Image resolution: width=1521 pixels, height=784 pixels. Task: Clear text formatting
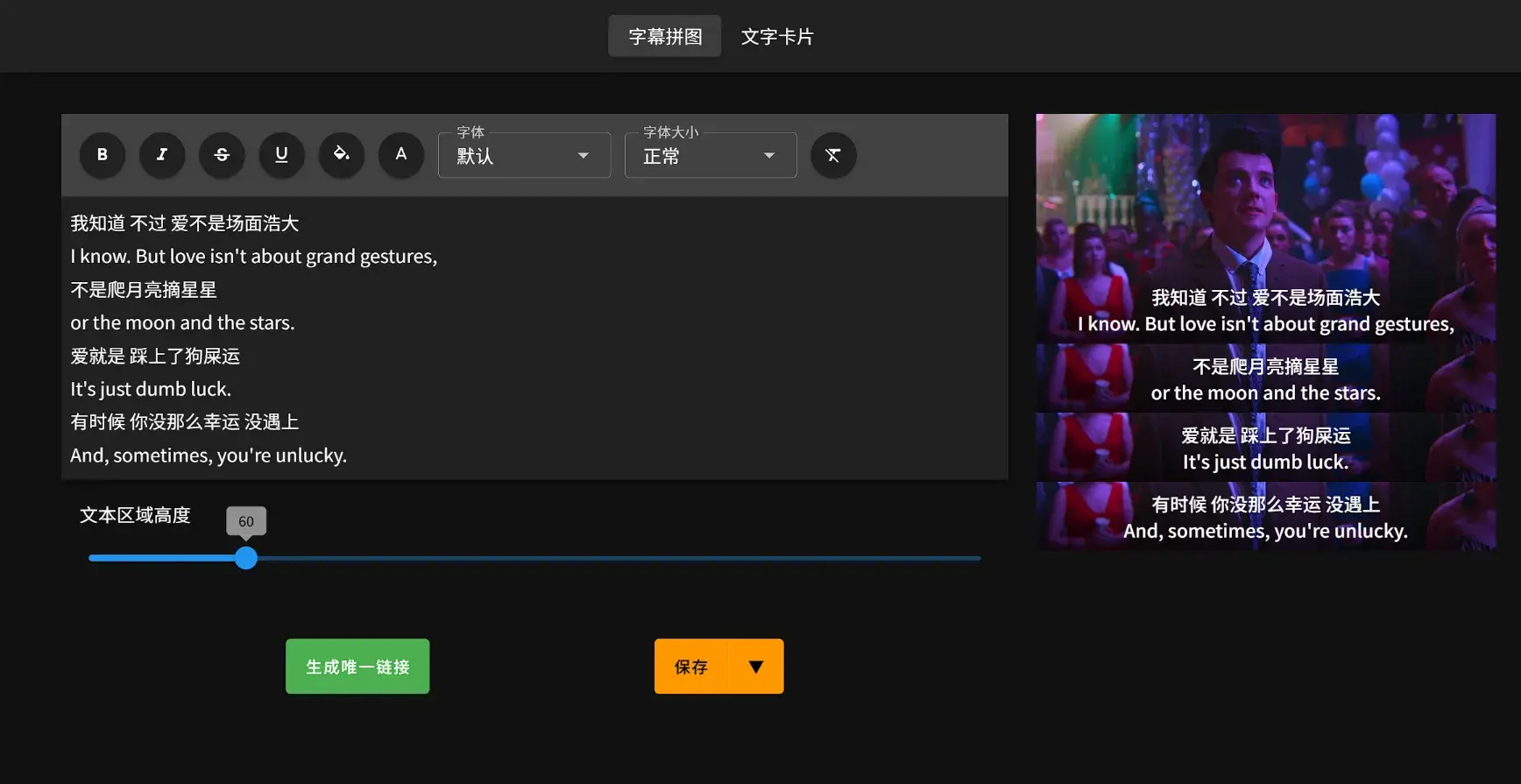(833, 155)
